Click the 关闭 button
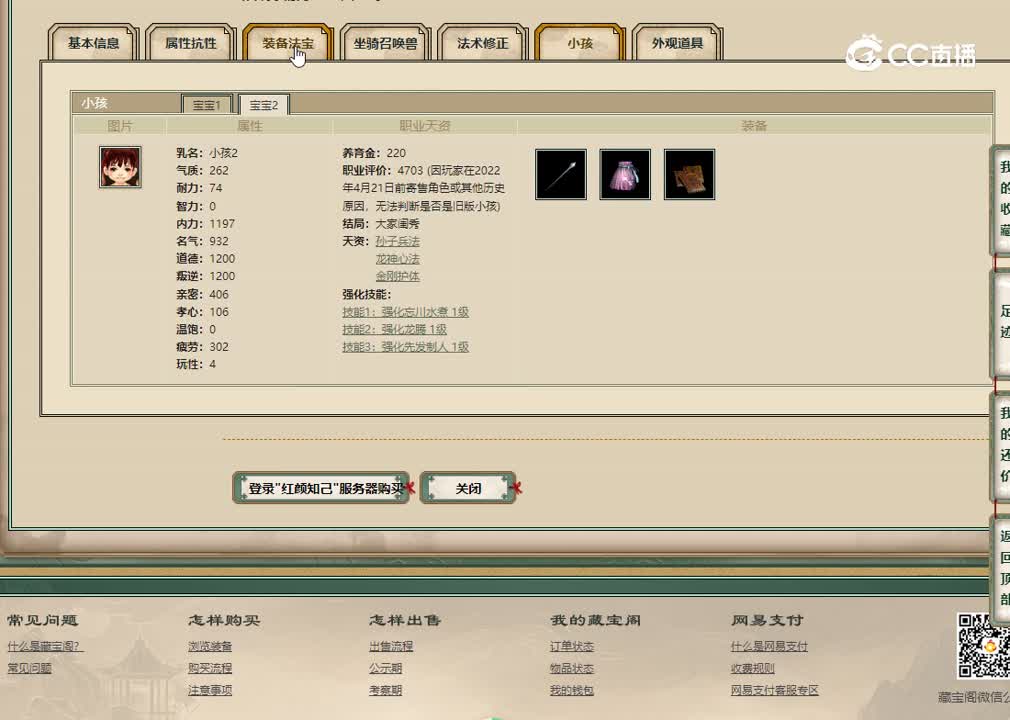 [x=468, y=488]
